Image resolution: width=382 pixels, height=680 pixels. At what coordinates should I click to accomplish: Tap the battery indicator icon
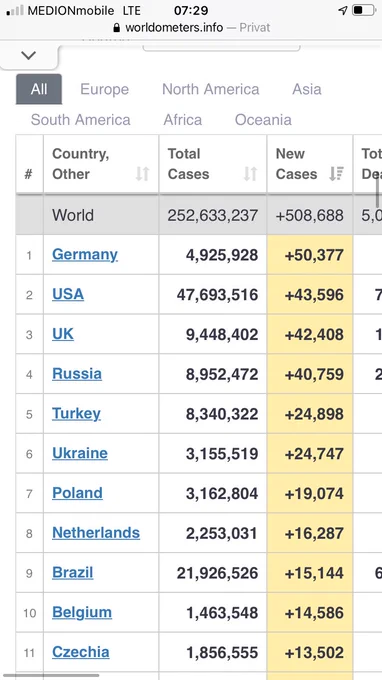click(x=363, y=10)
